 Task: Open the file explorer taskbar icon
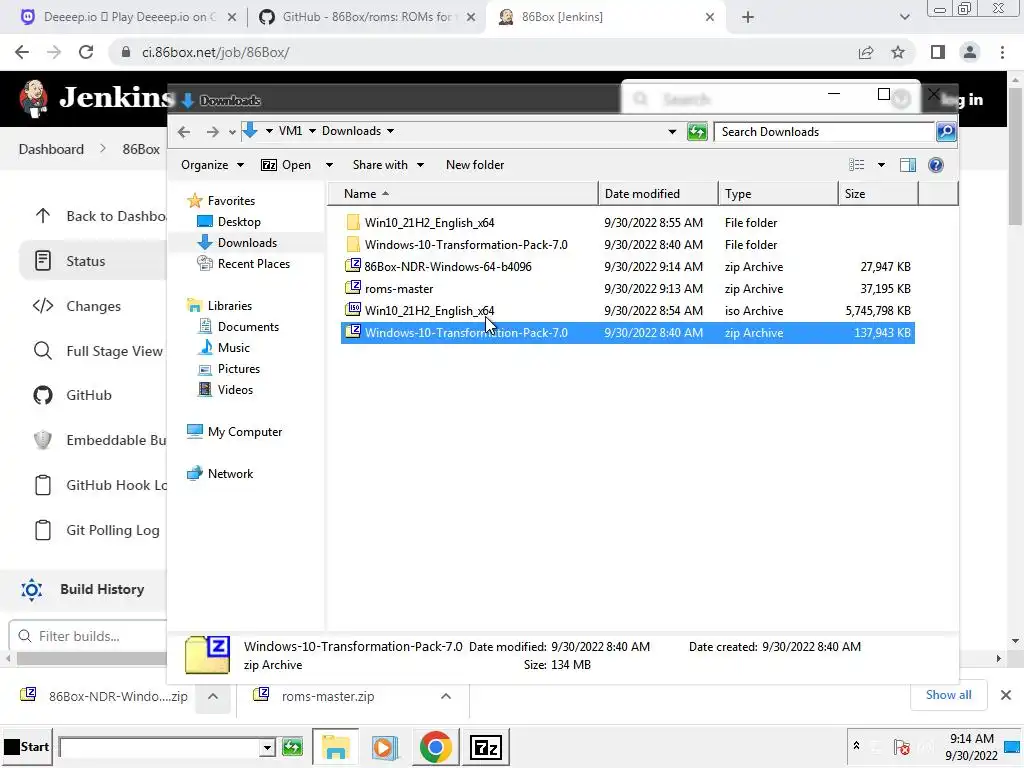click(x=336, y=746)
